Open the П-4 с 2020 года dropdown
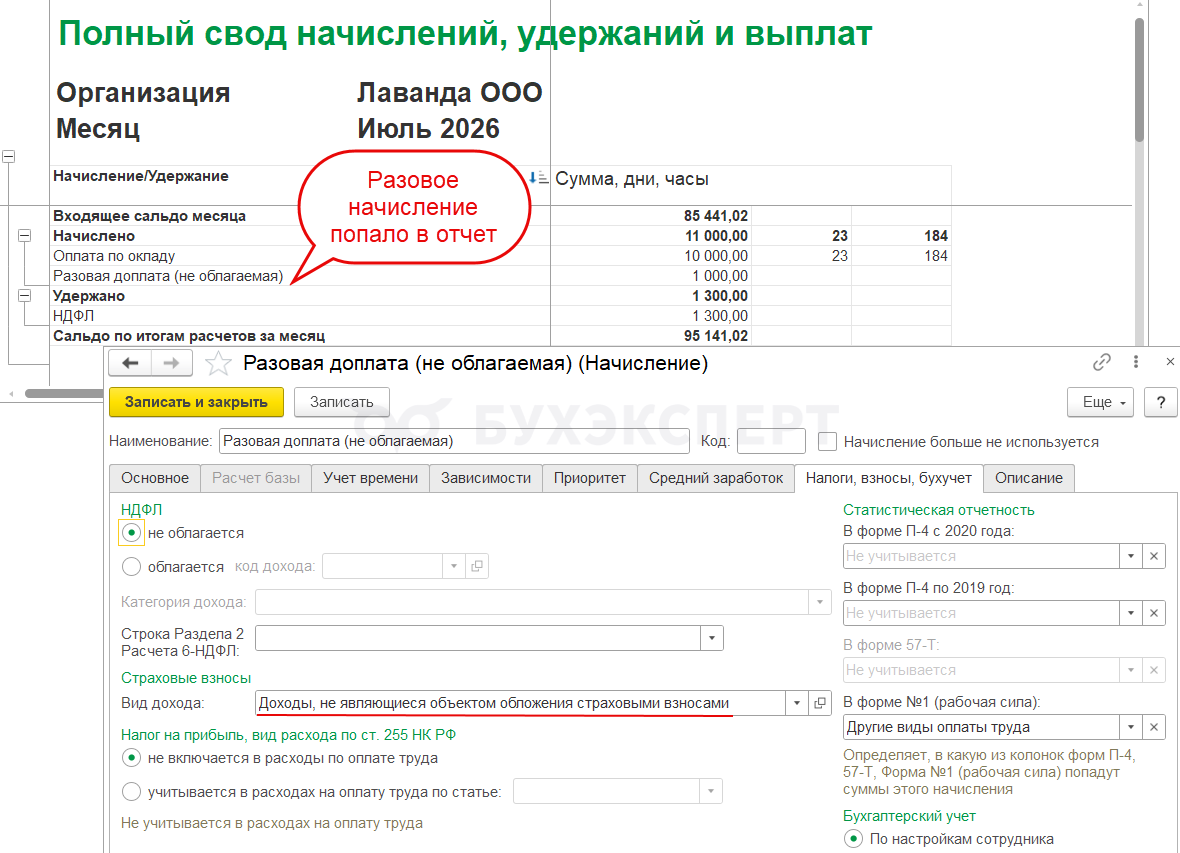 click(1130, 556)
